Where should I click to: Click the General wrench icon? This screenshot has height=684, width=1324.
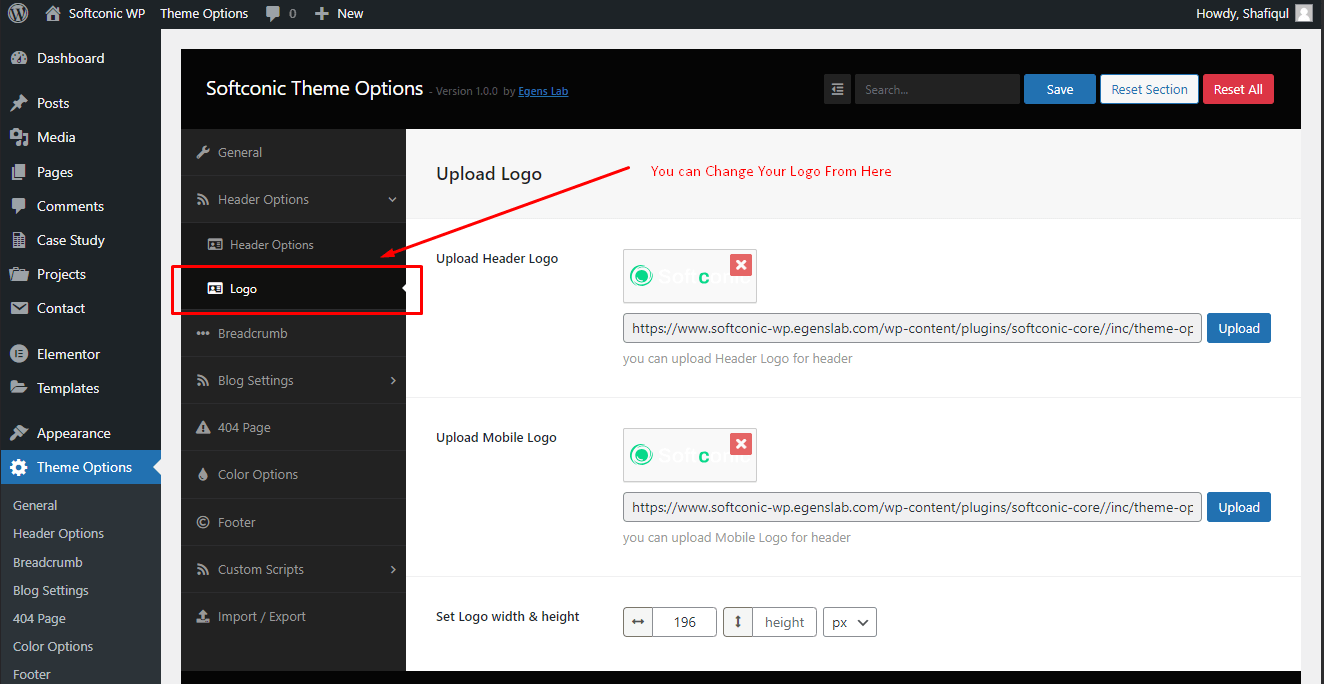click(x=203, y=152)
